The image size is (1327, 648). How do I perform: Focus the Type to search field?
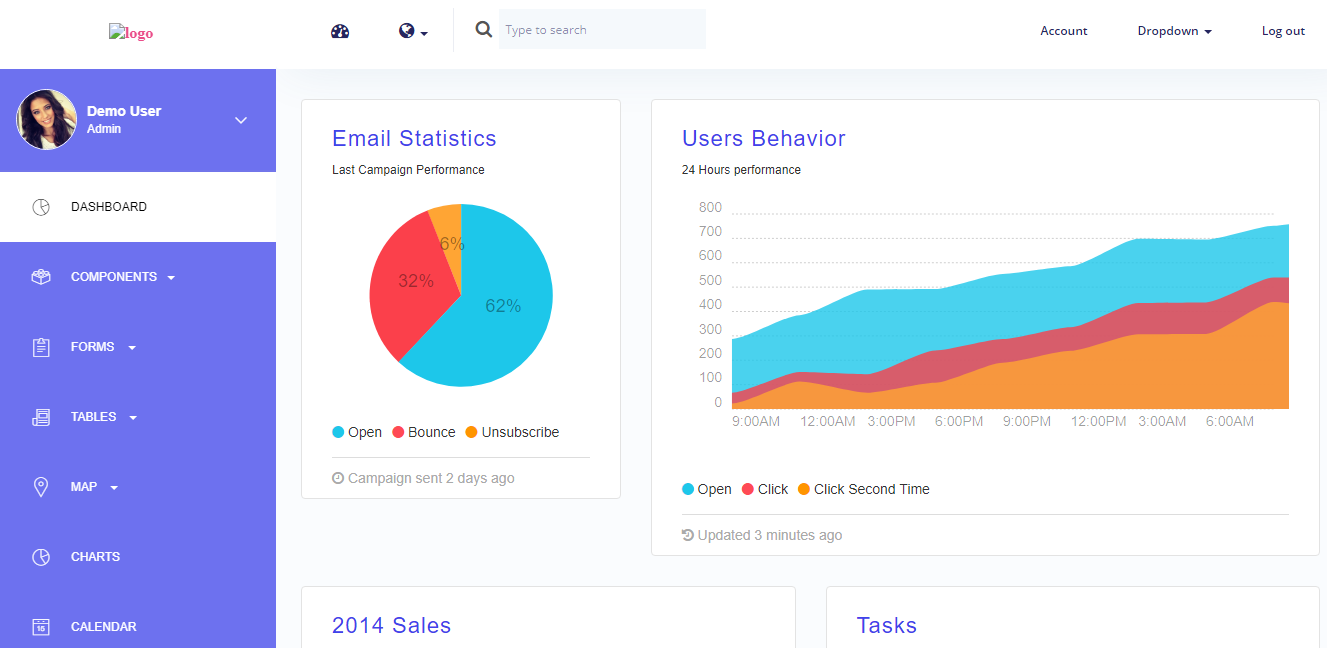coord(602,30)
